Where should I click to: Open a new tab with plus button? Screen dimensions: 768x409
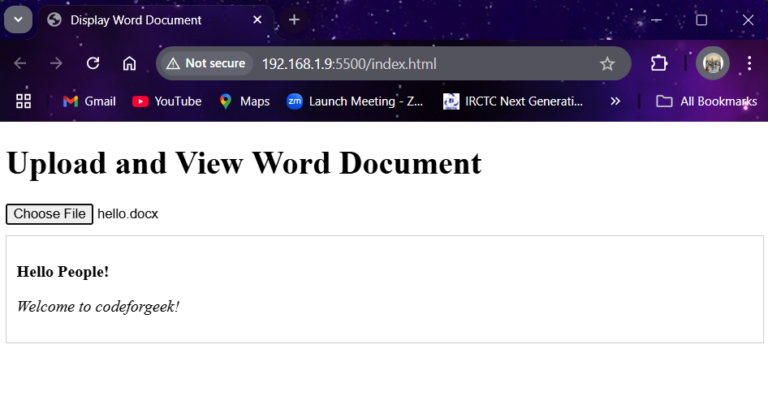294,20
